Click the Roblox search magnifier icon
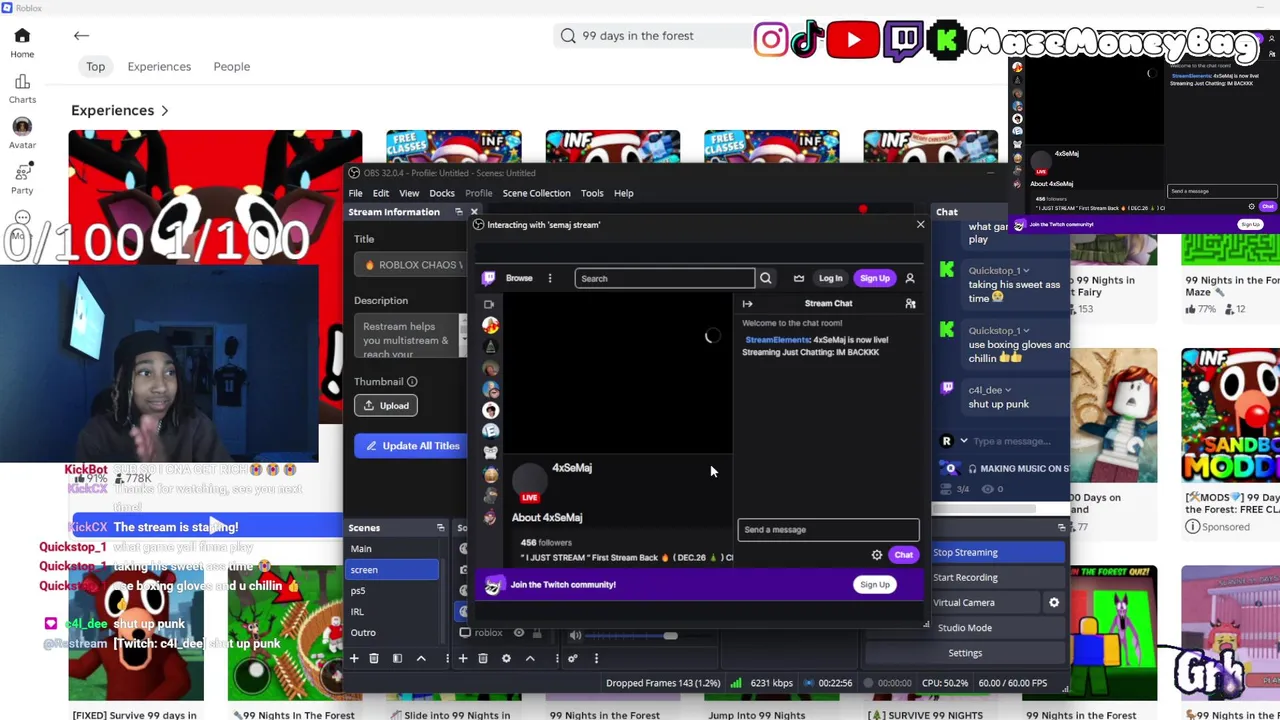1280x720 pixels. tap(568, 36)
